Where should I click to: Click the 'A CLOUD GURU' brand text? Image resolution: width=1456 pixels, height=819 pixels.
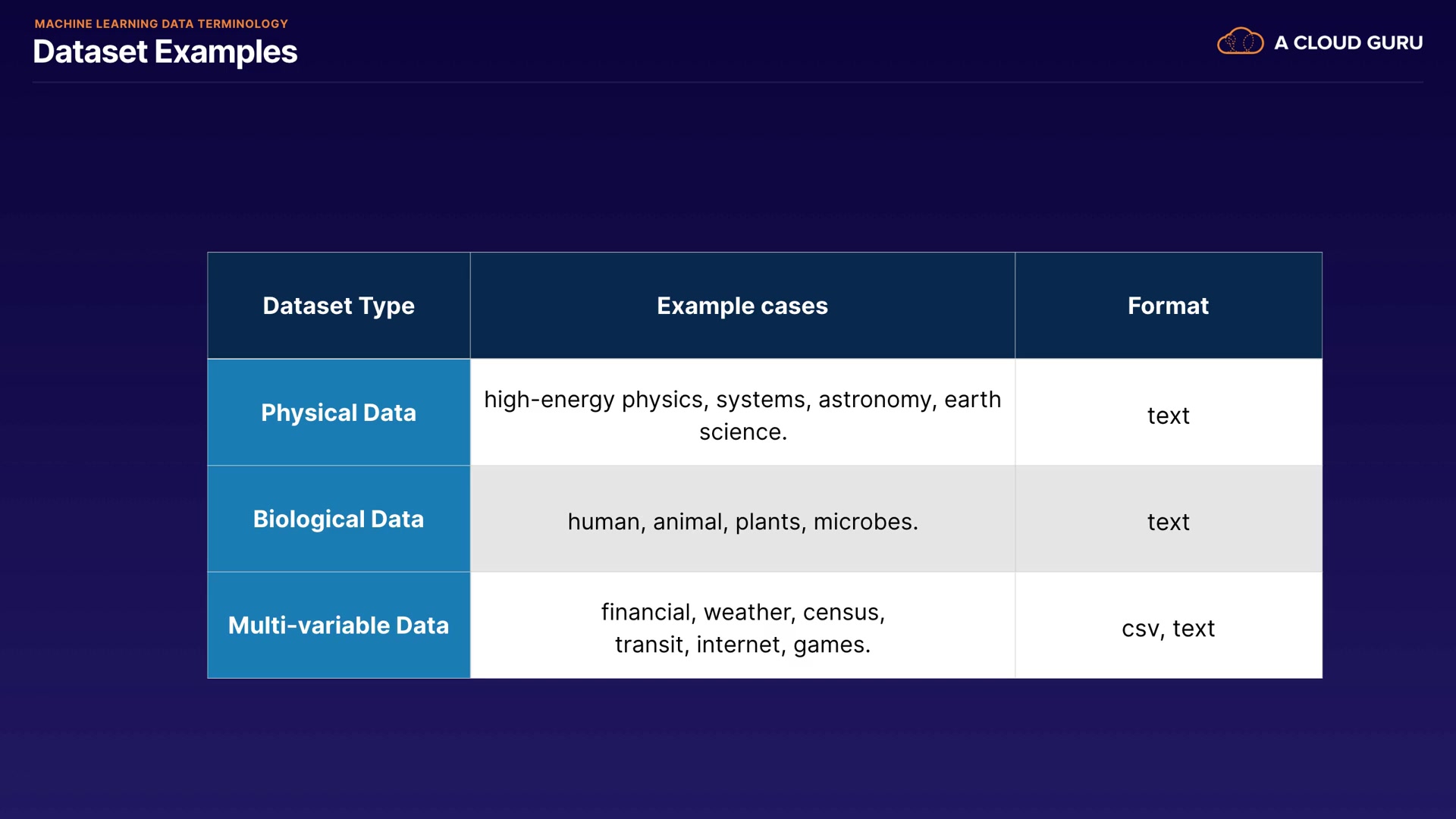click(1348, 43)
